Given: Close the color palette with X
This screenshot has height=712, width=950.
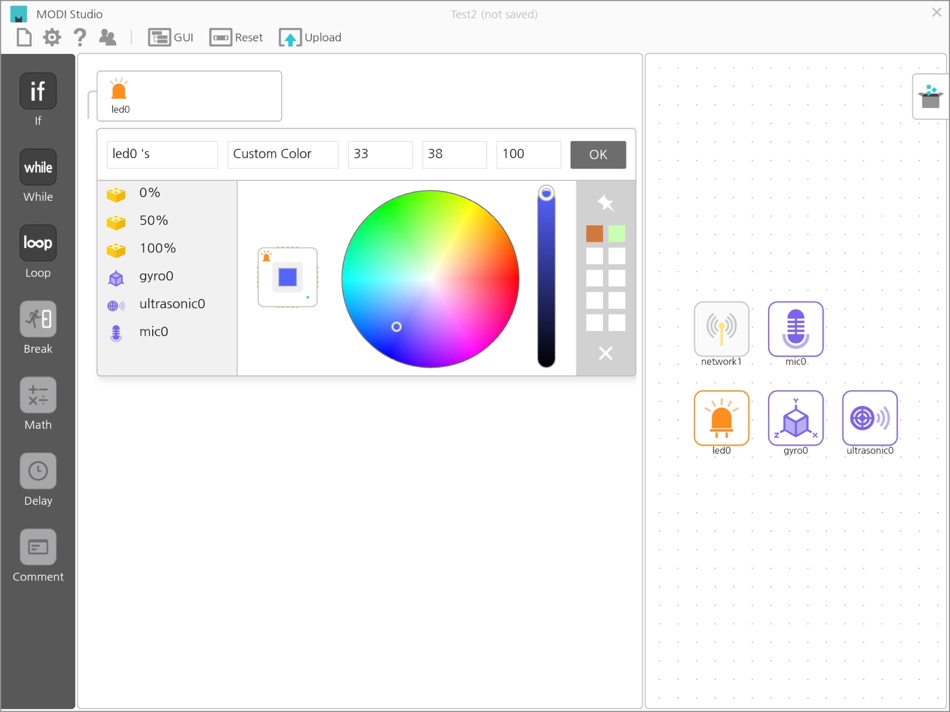Looking at the screenshot, I should pos(605,353).
